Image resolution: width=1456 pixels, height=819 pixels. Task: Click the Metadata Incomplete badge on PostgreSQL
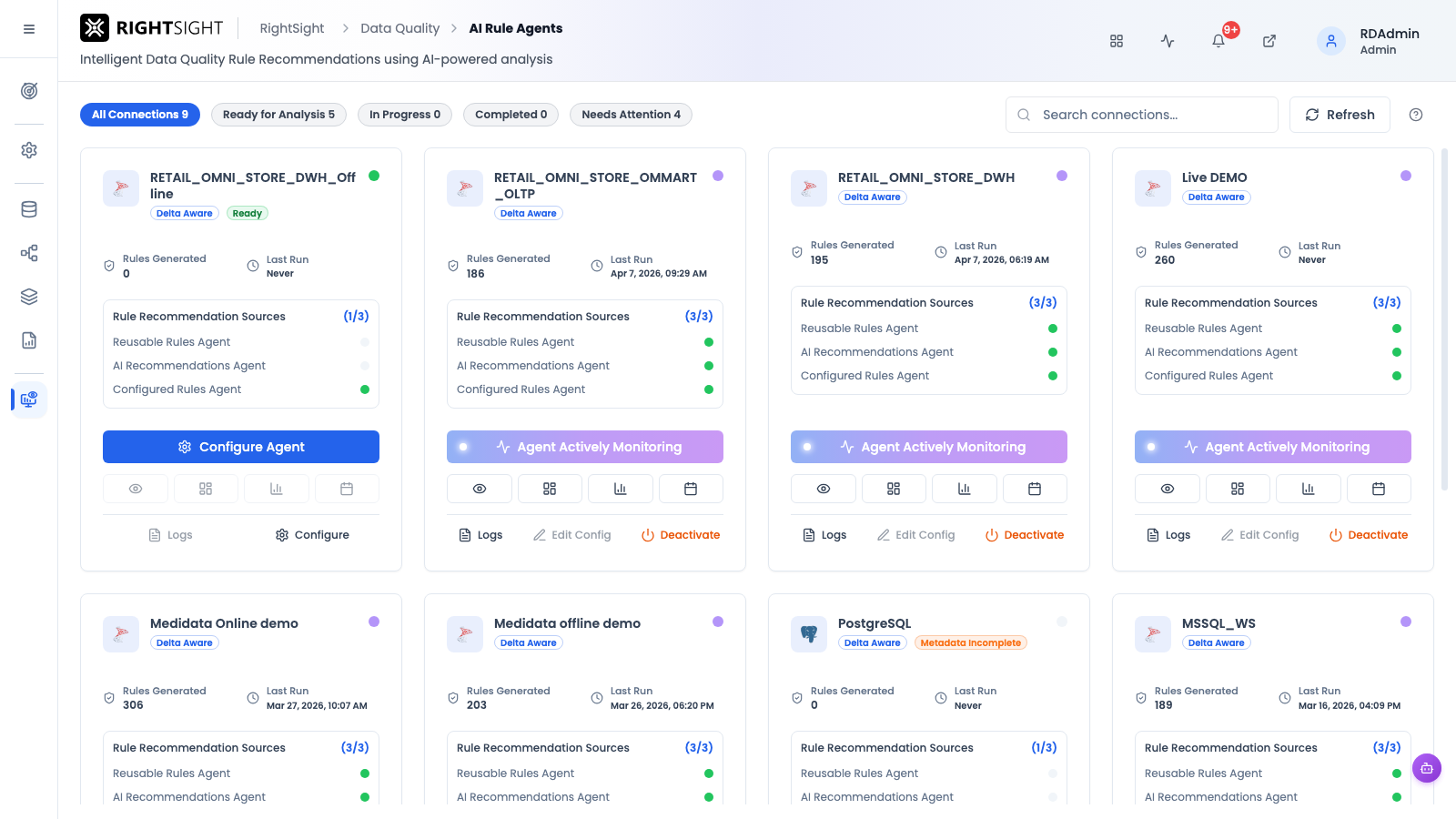pyautogui.click(x=971, y=642)
